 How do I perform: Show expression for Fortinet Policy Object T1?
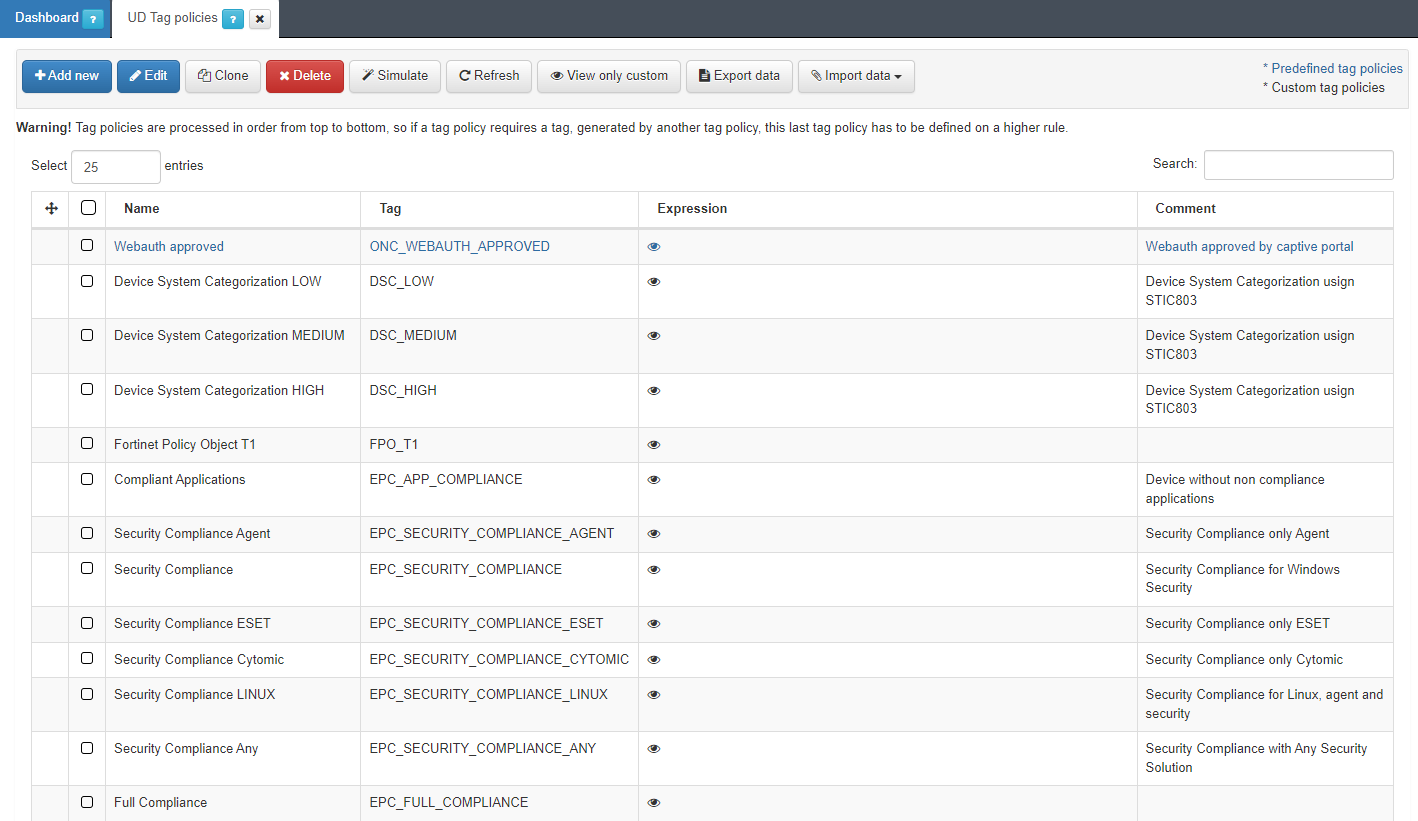(654, 445)
